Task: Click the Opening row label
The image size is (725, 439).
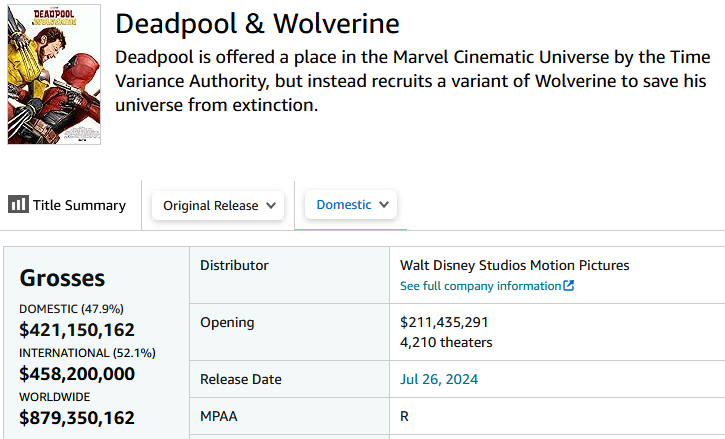Action: 227,323
